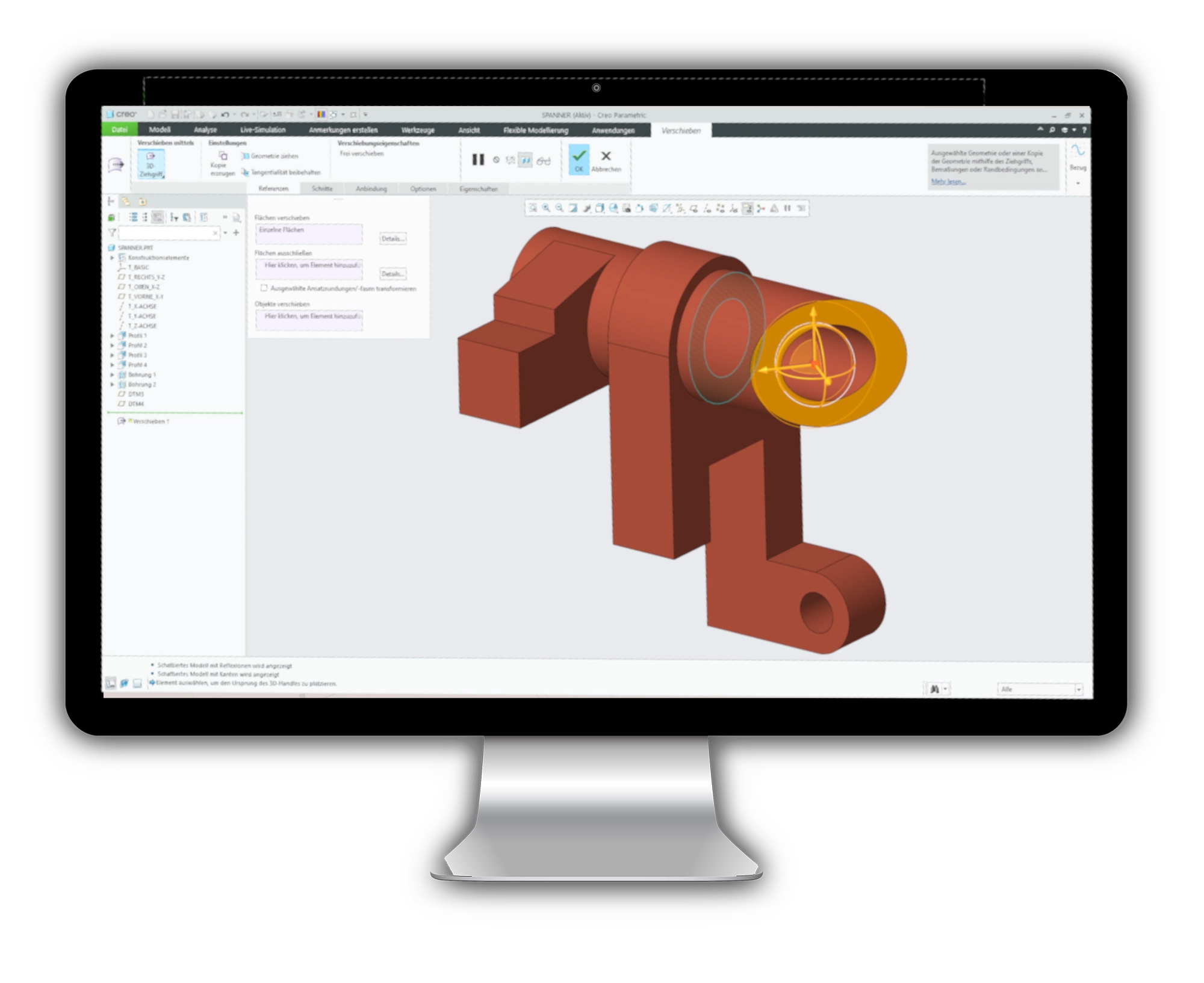Open quick access toolbar customize arrow
Viewport: 1204px width, 983px height.
click(365, 114)
